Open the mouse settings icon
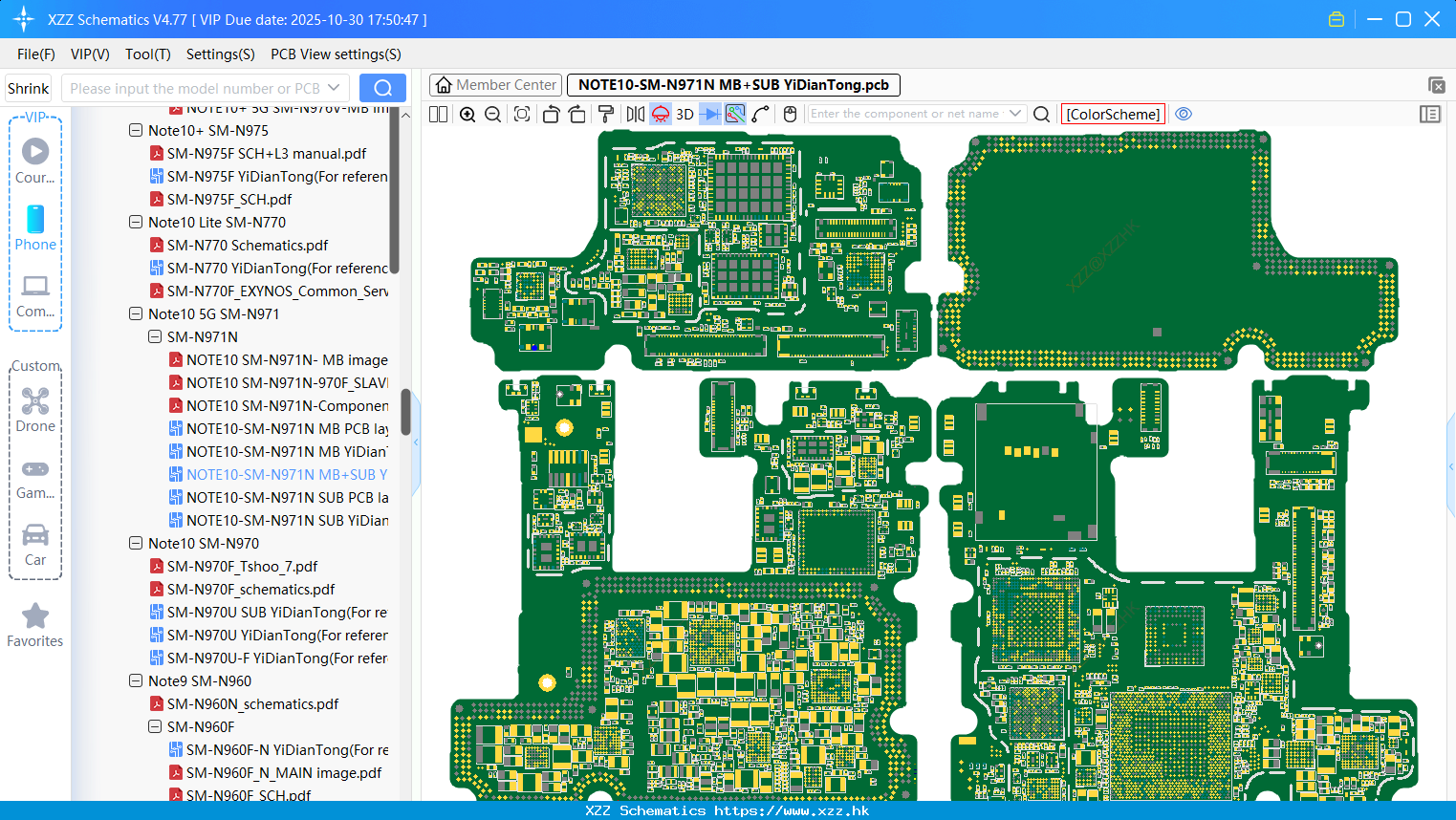The height and width of the screenshot is (820, 1456). [x=790, y=114]
